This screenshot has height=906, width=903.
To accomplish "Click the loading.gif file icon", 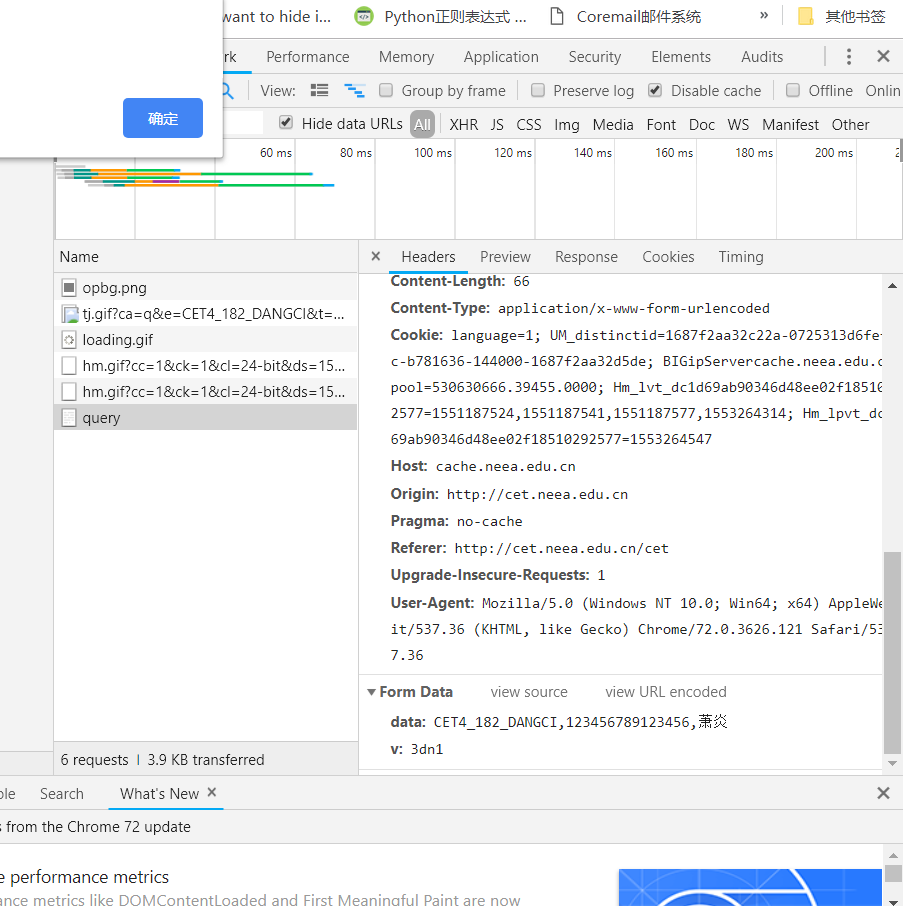I will click(69, 340).
